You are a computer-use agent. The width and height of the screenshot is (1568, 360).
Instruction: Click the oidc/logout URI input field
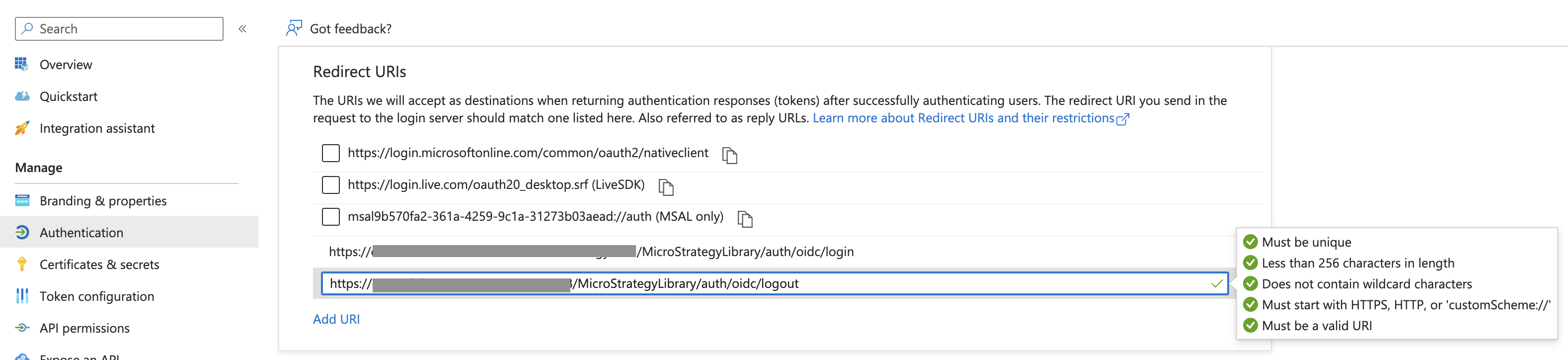pos(882,283)
